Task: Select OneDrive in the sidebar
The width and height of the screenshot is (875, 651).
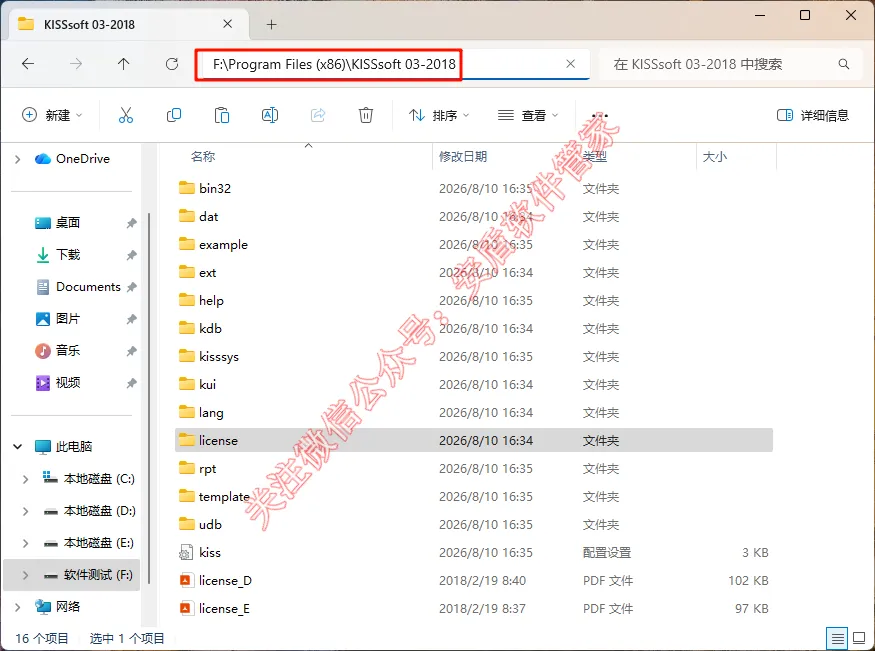Action: (71, 159)
